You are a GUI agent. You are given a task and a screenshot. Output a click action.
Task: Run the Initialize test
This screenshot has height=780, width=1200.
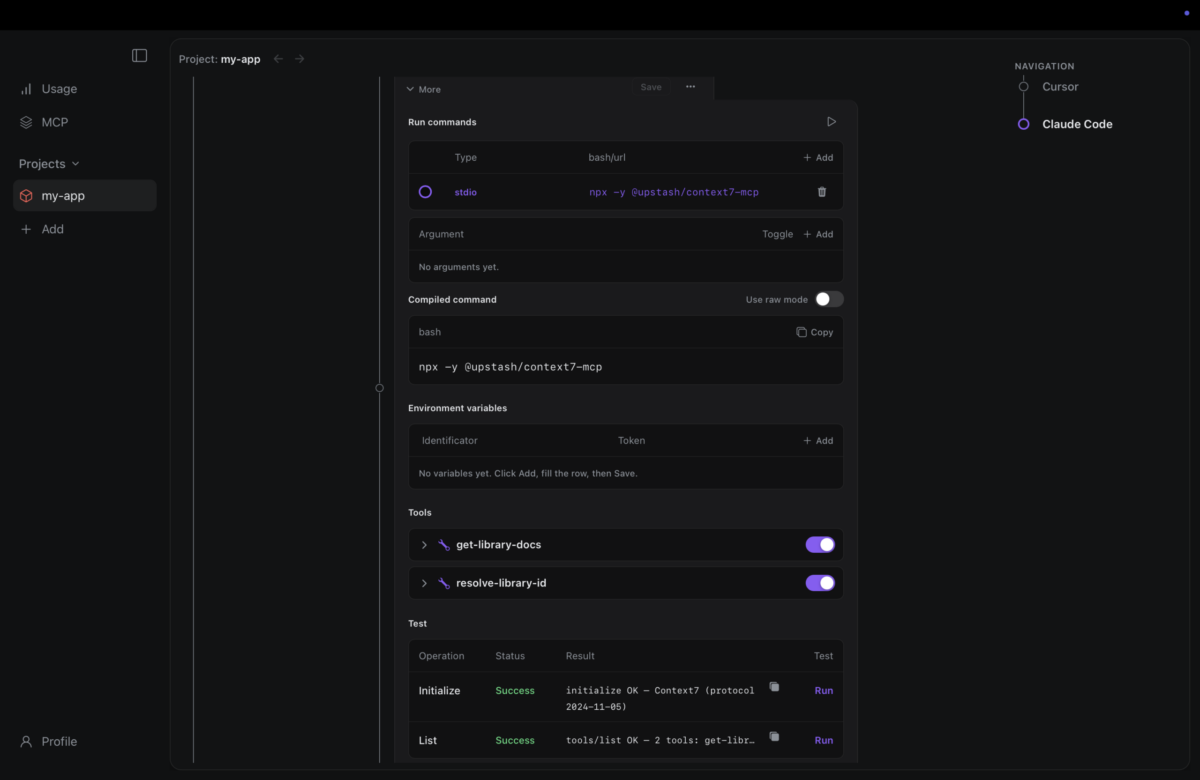click(x=823, y=691)
